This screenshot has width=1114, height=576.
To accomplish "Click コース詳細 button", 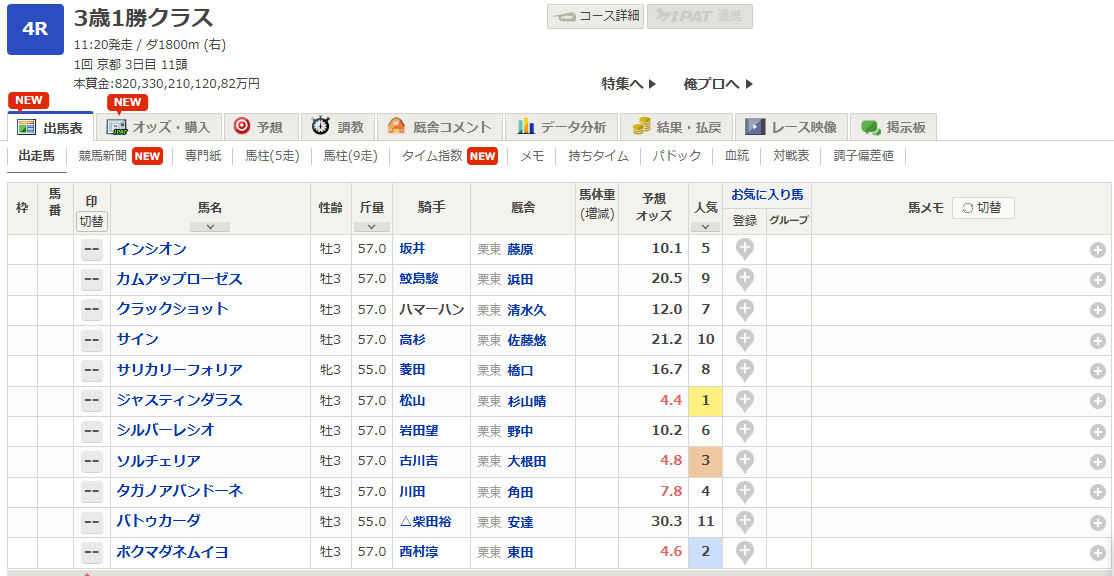I will click(x=595, y=16).
